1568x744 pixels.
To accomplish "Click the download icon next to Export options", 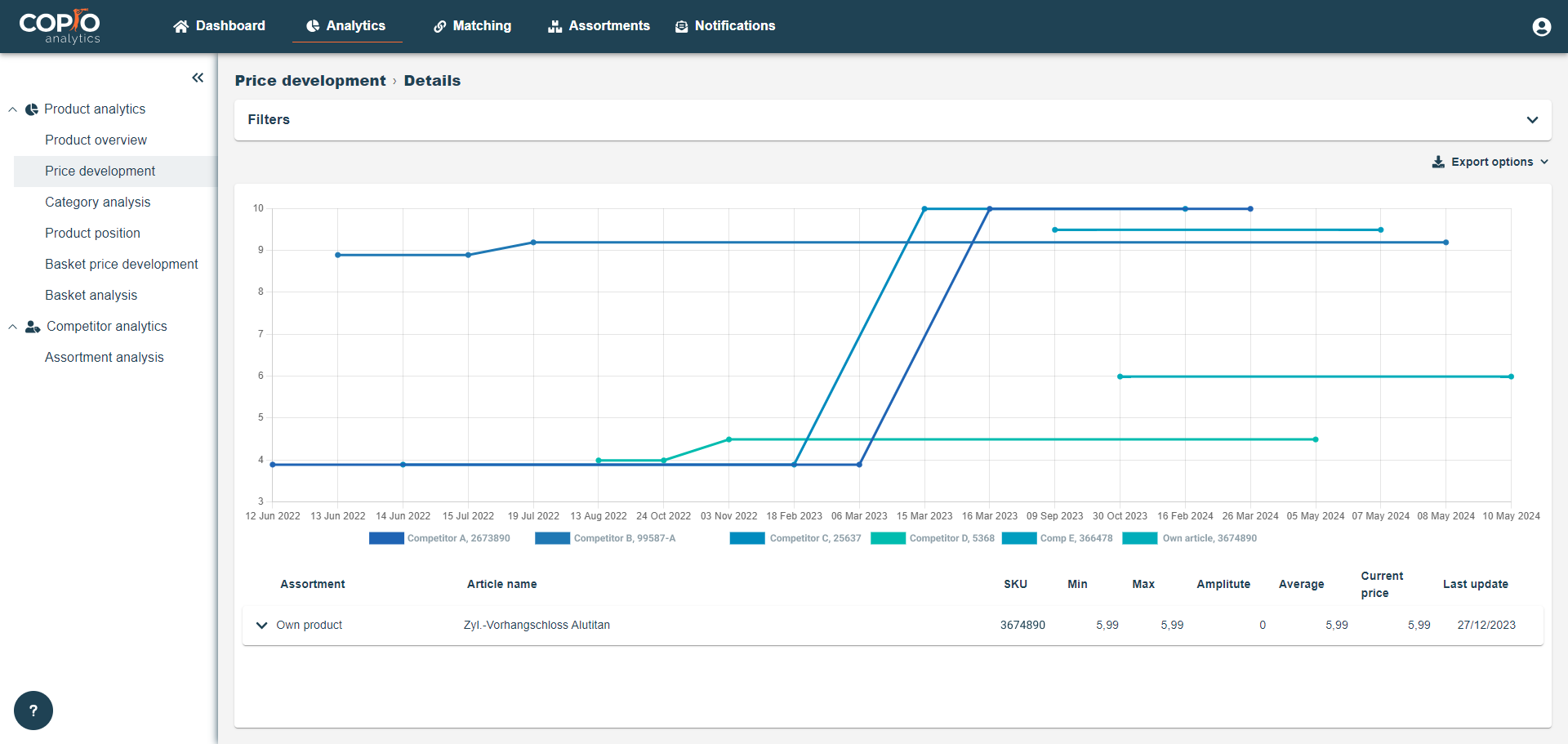I will coord(1437,162).
